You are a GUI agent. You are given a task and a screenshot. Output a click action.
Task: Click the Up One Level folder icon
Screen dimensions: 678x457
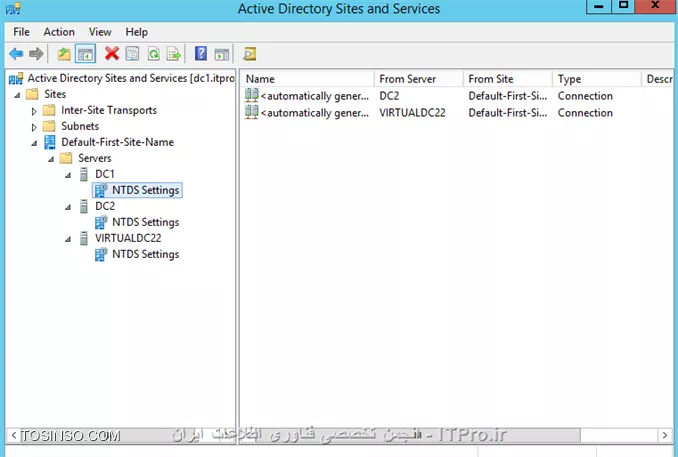[64, 54]
